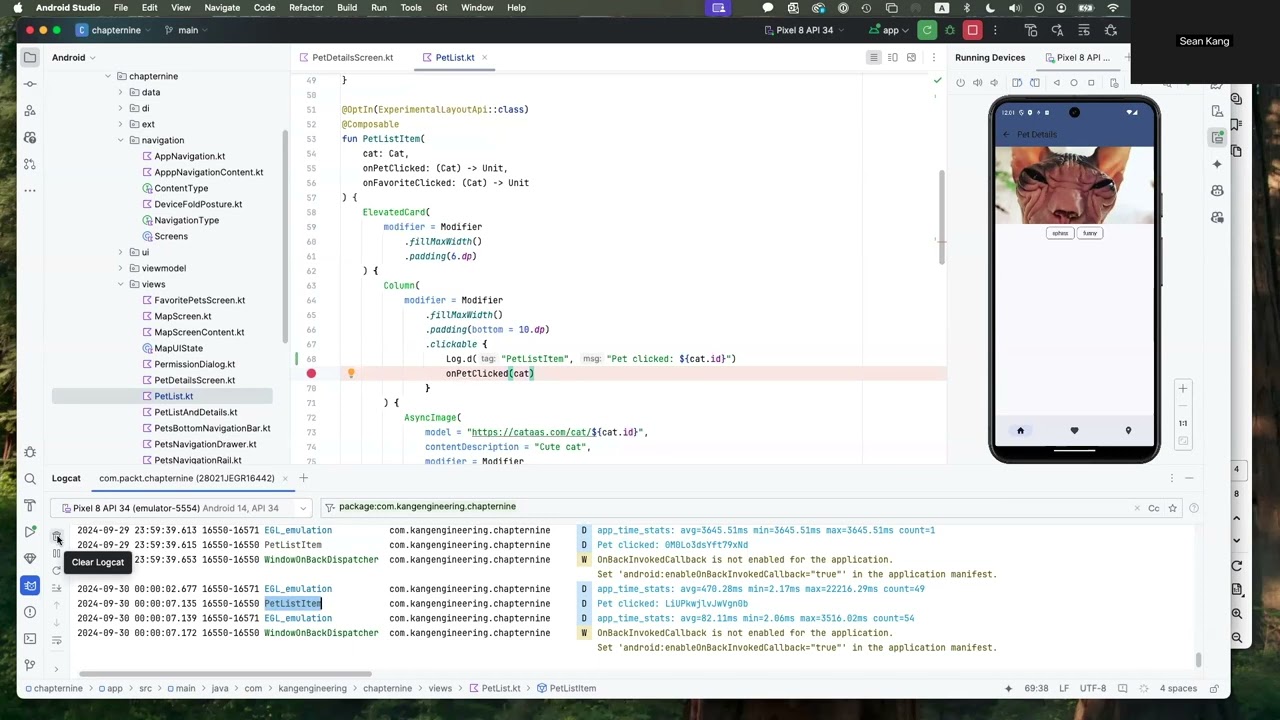Open the Terminal tool window
1280x720 pixels.
click(30, 638)
